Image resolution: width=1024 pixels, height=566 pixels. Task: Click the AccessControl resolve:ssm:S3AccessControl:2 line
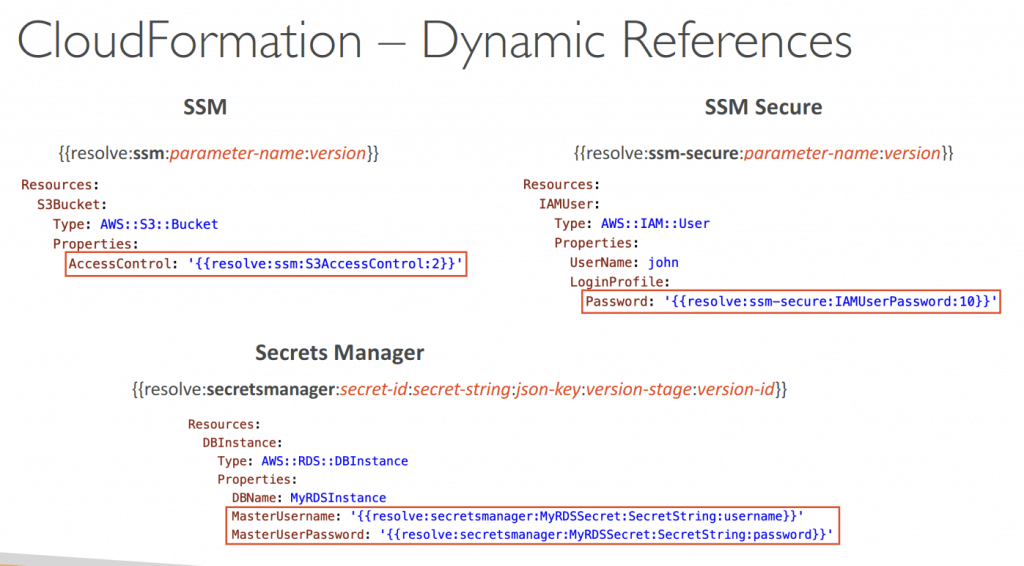coord(266,264)
